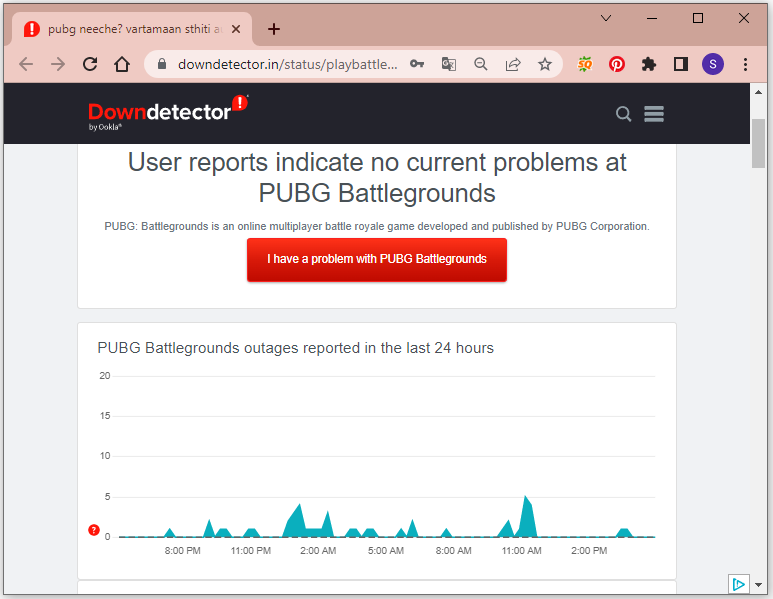The height and width of the screenshot is (599, 773).
Task: Click the 2:00 PM axis label
Action: (589, 551)
